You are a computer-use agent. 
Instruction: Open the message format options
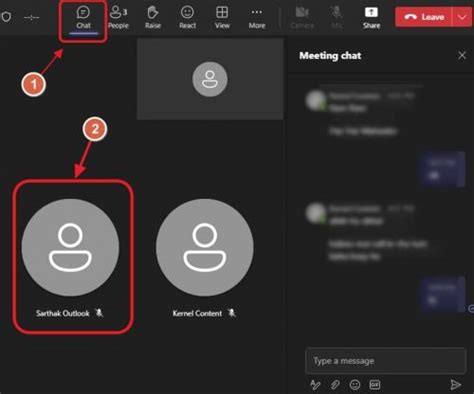tap(315, 385)
